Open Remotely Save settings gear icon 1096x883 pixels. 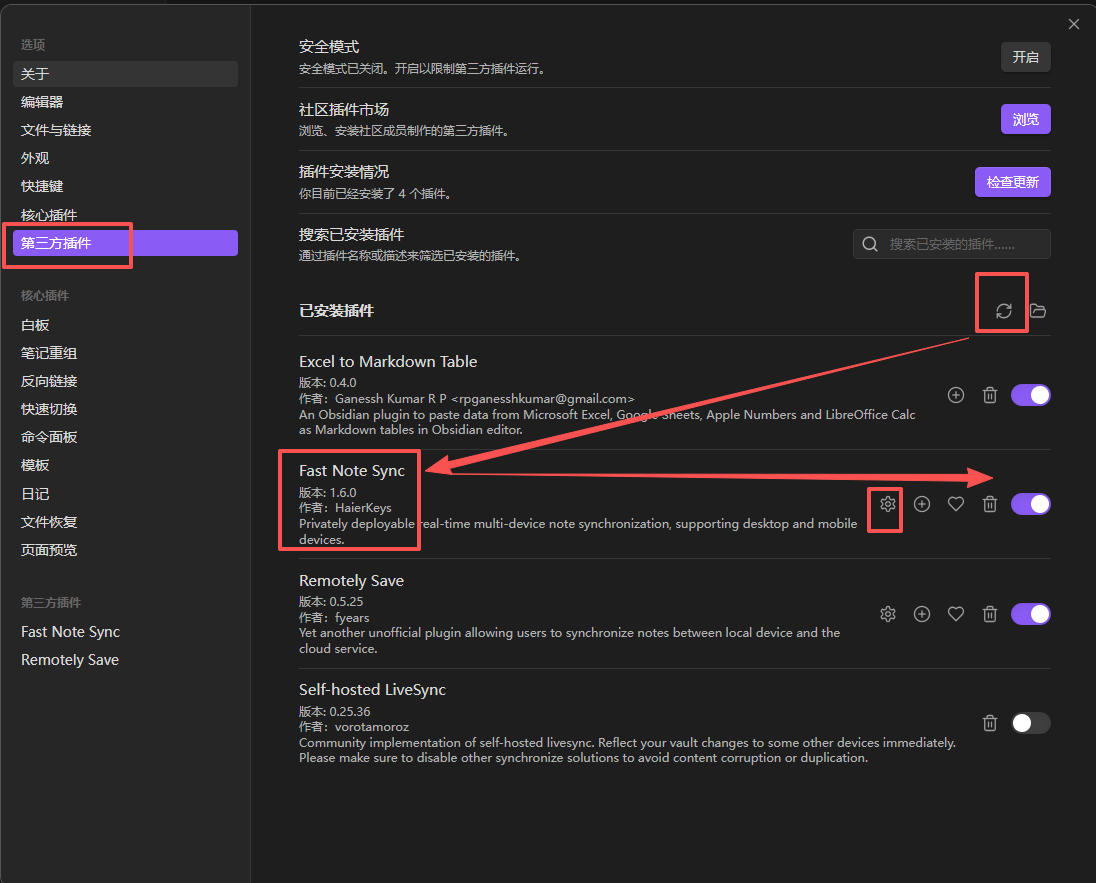coord(888,614)
